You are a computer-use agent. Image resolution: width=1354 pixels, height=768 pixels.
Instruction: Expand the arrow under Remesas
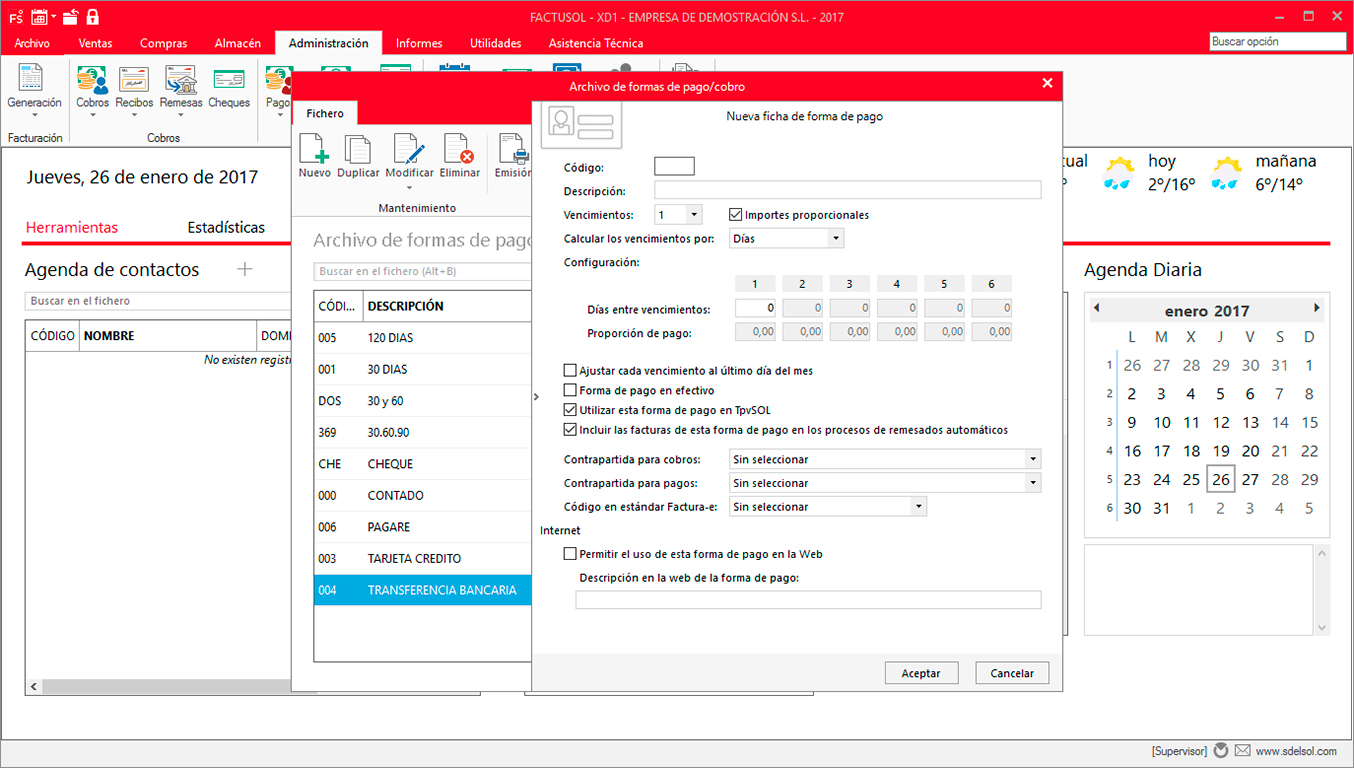click(x=181, y=116)
